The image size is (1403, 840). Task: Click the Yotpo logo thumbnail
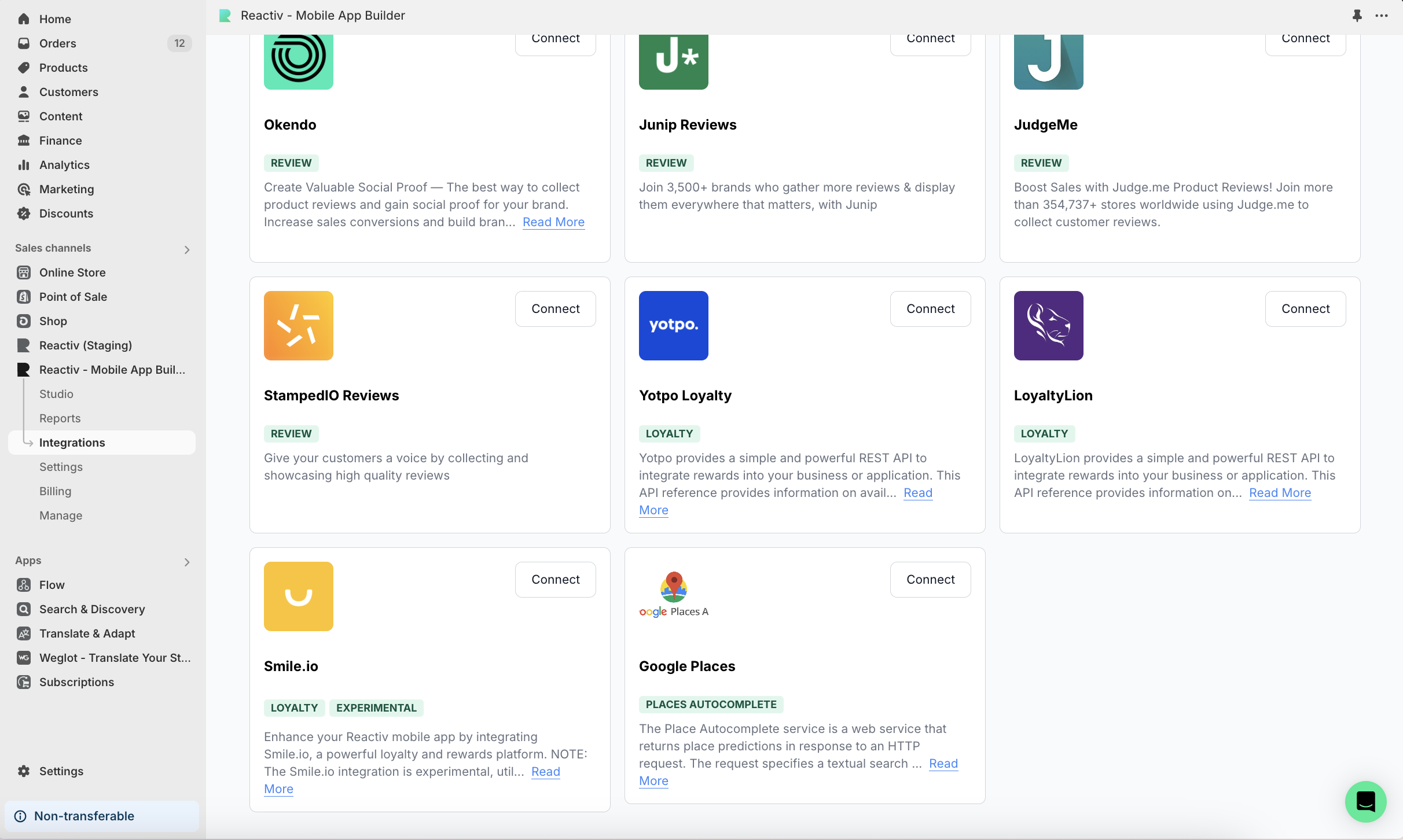673,325
